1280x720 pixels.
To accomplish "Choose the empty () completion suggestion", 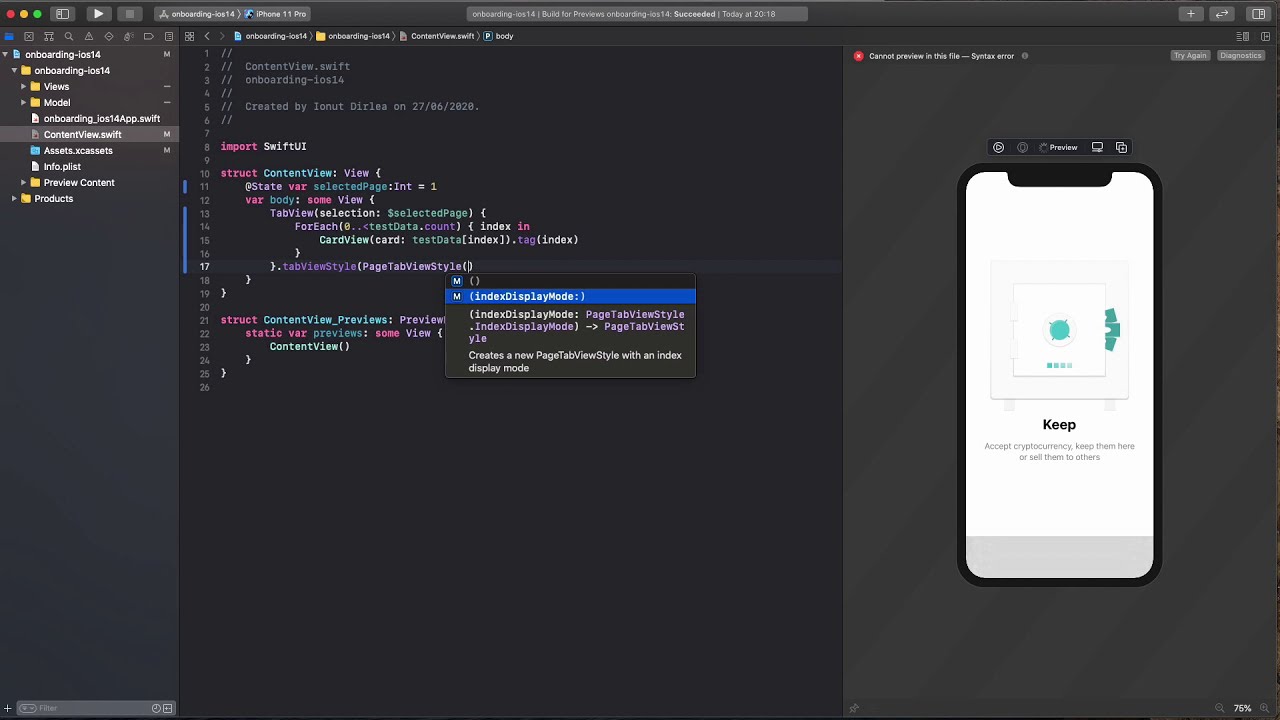I will [570, 281].
